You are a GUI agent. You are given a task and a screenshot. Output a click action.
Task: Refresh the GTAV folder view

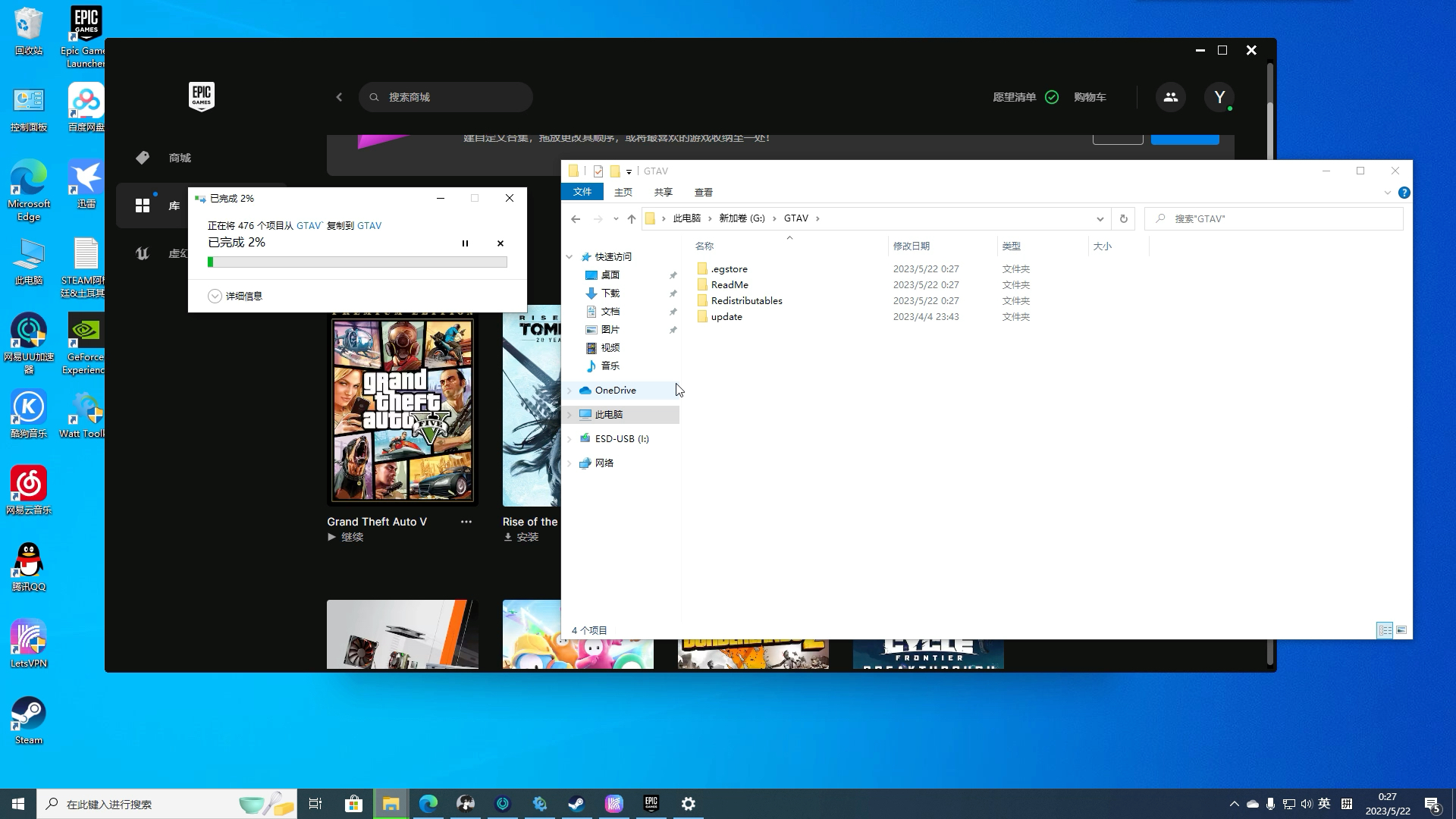click(x=1123, y=218)
